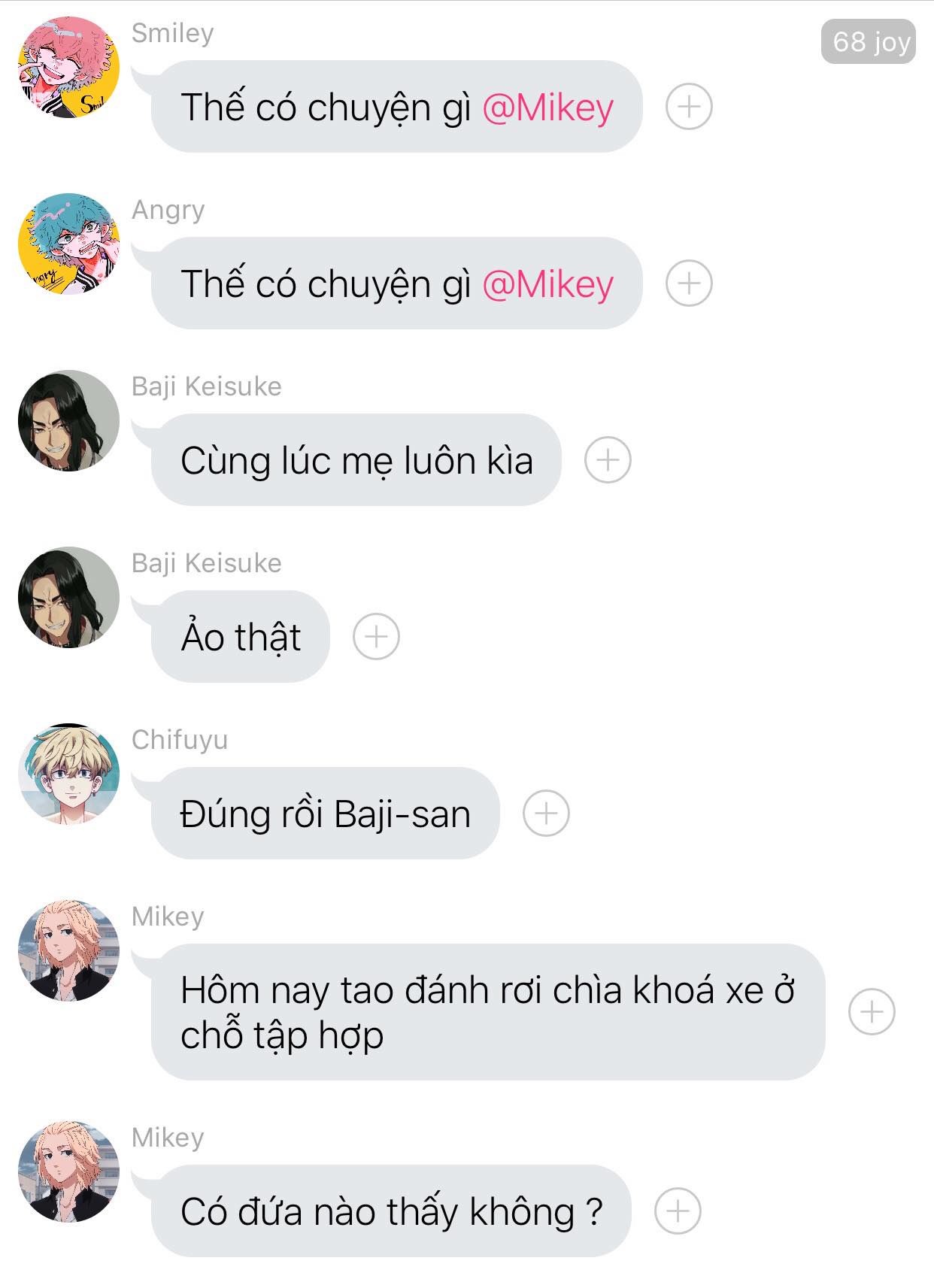Tap Baji Keisuke's avatar beside 'Ảo thật'
Viewport: 934px width, 1288px height.
point(68,598)
